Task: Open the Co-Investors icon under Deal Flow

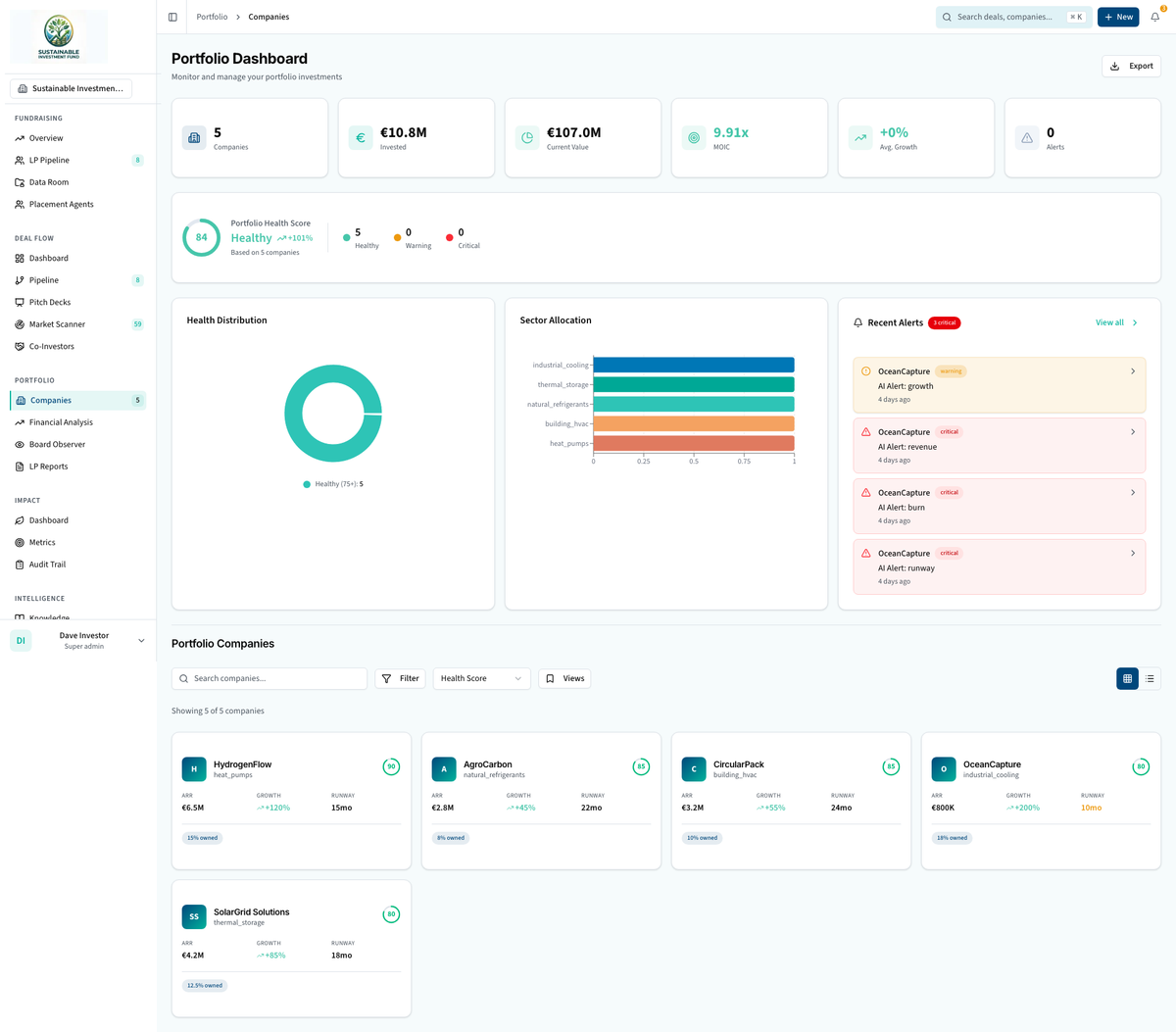Action: click(x=18, y=346)
